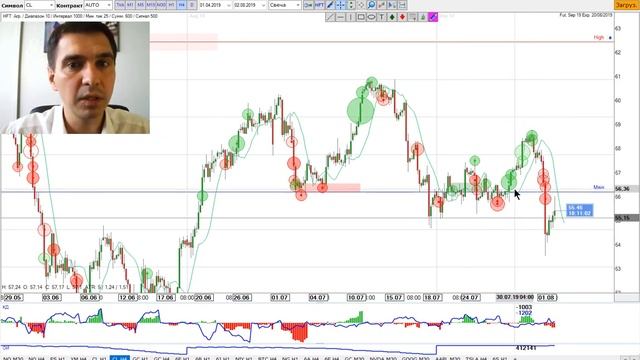
Task: Select the M15 timeframe button
Action: pyautogui.click(x=151, y=5)
